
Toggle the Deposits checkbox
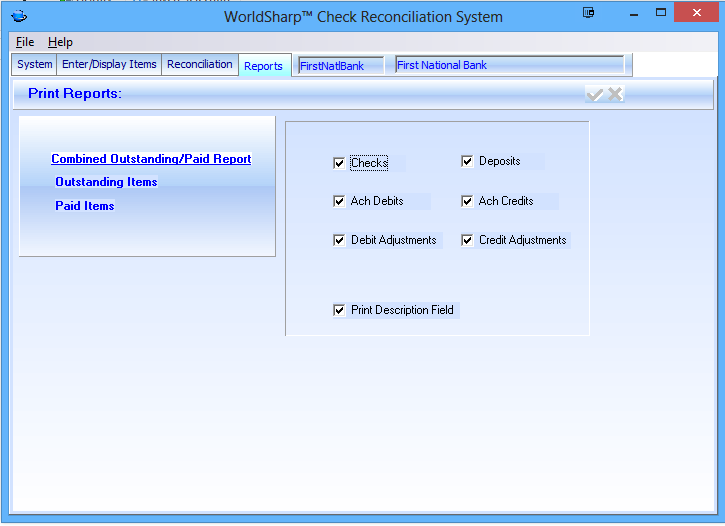pos(467,161)
